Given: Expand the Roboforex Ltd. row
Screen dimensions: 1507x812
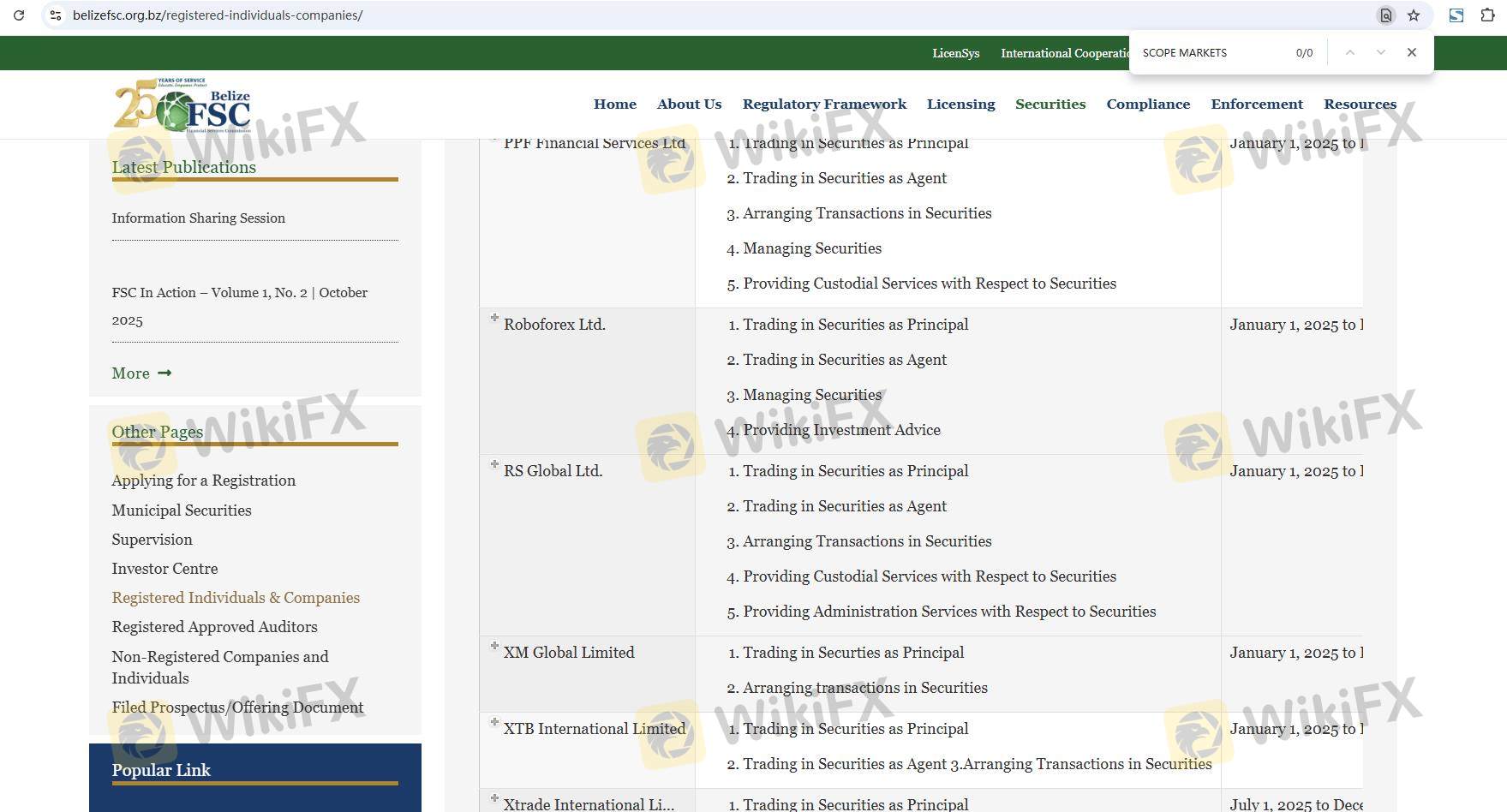Looking at the screenshot, I should pyautogui.click(x=494, y=318).
